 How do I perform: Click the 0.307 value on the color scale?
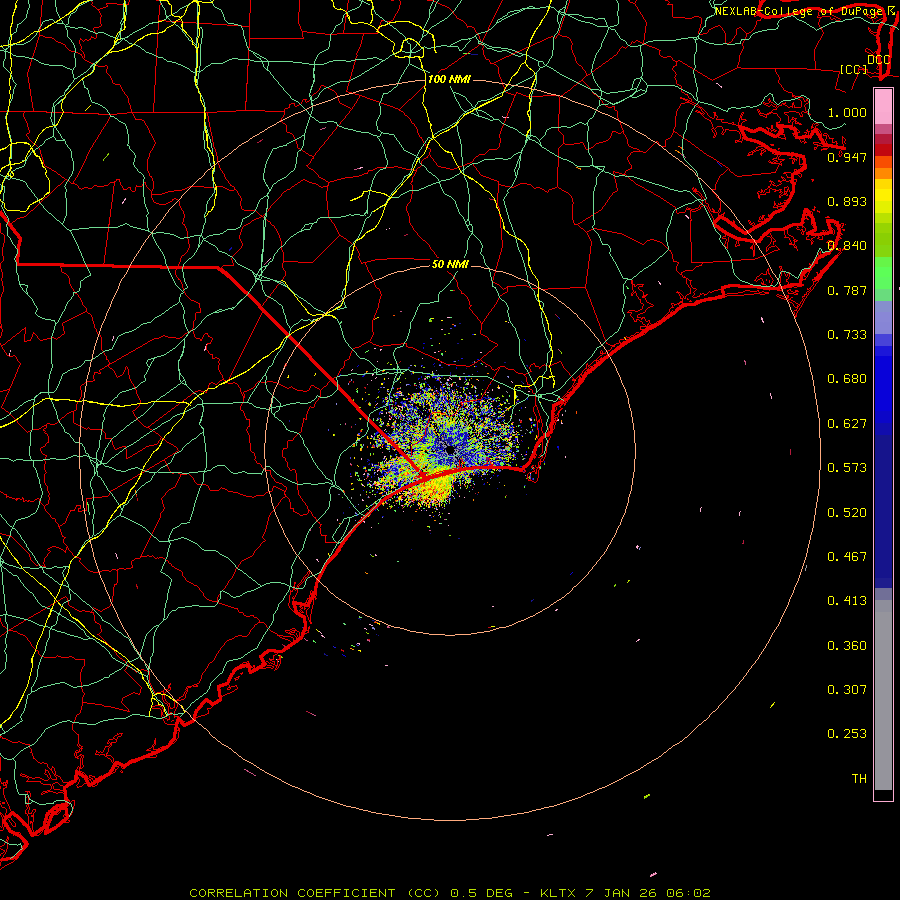(847, 690)
